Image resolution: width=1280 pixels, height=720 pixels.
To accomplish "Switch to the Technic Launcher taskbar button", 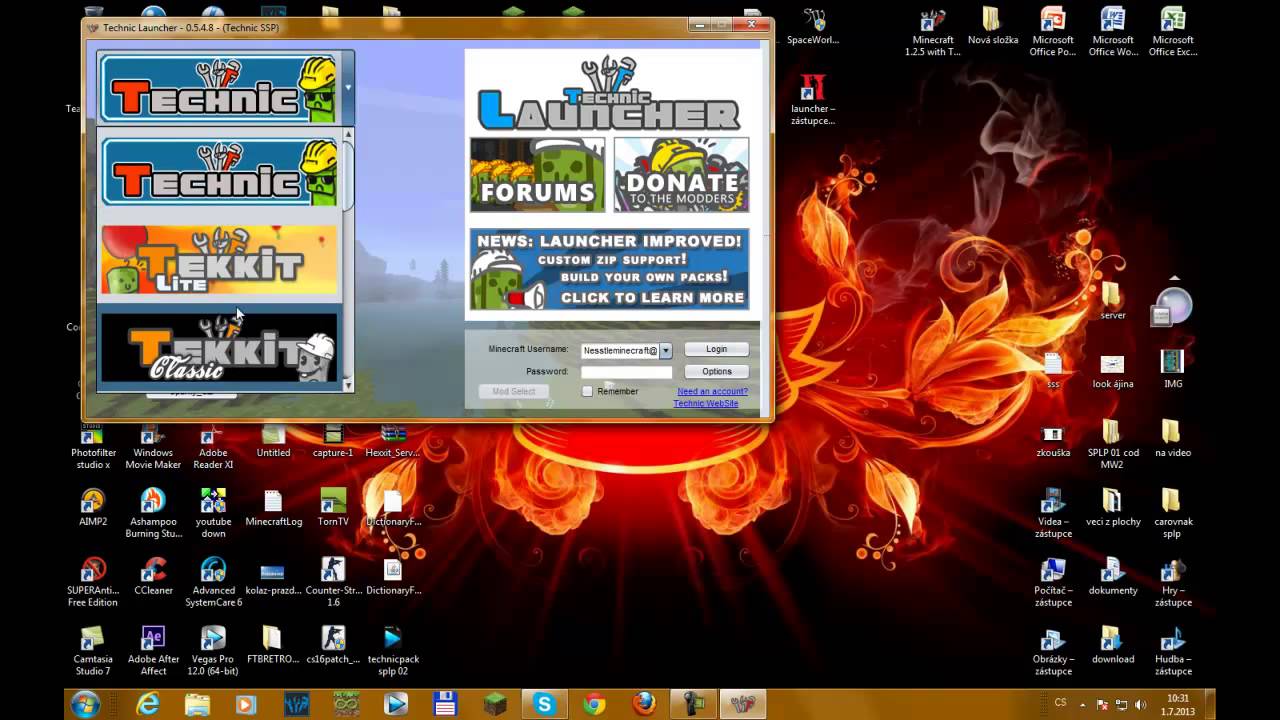I will point(743,704).
